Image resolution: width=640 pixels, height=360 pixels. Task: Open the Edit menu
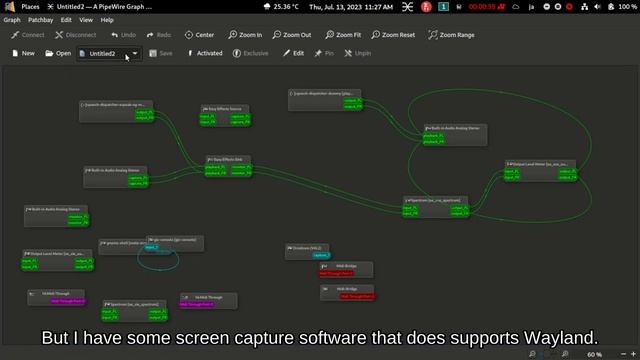(x=66, y=20)
